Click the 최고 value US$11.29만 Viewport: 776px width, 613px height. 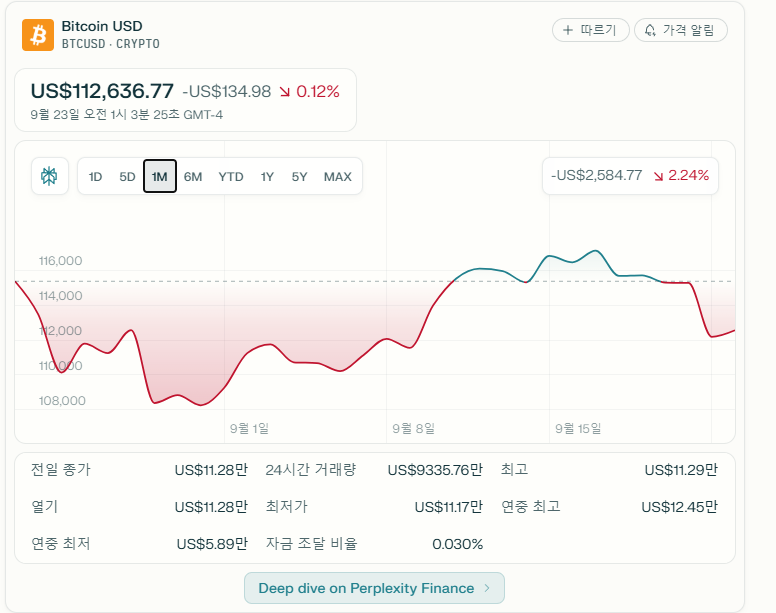[x=681, y=470]
